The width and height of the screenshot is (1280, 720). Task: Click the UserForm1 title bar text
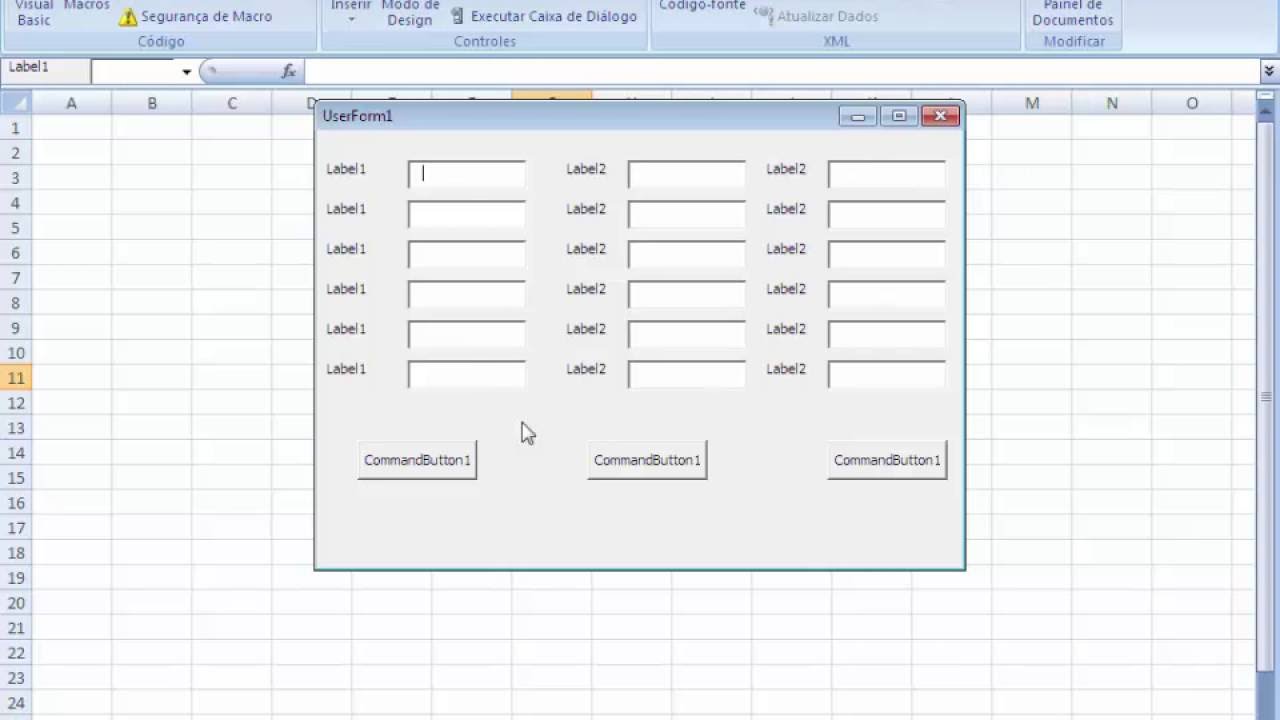click(357, 116)
